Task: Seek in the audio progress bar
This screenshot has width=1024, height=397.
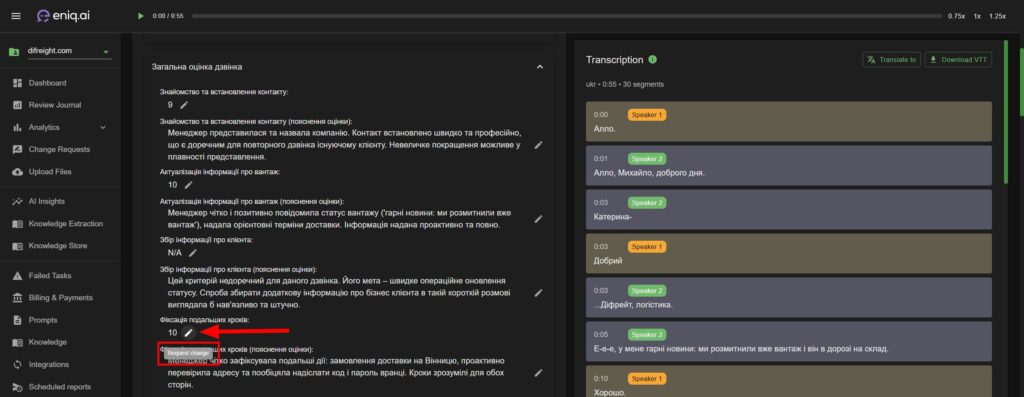Action: 566,16
